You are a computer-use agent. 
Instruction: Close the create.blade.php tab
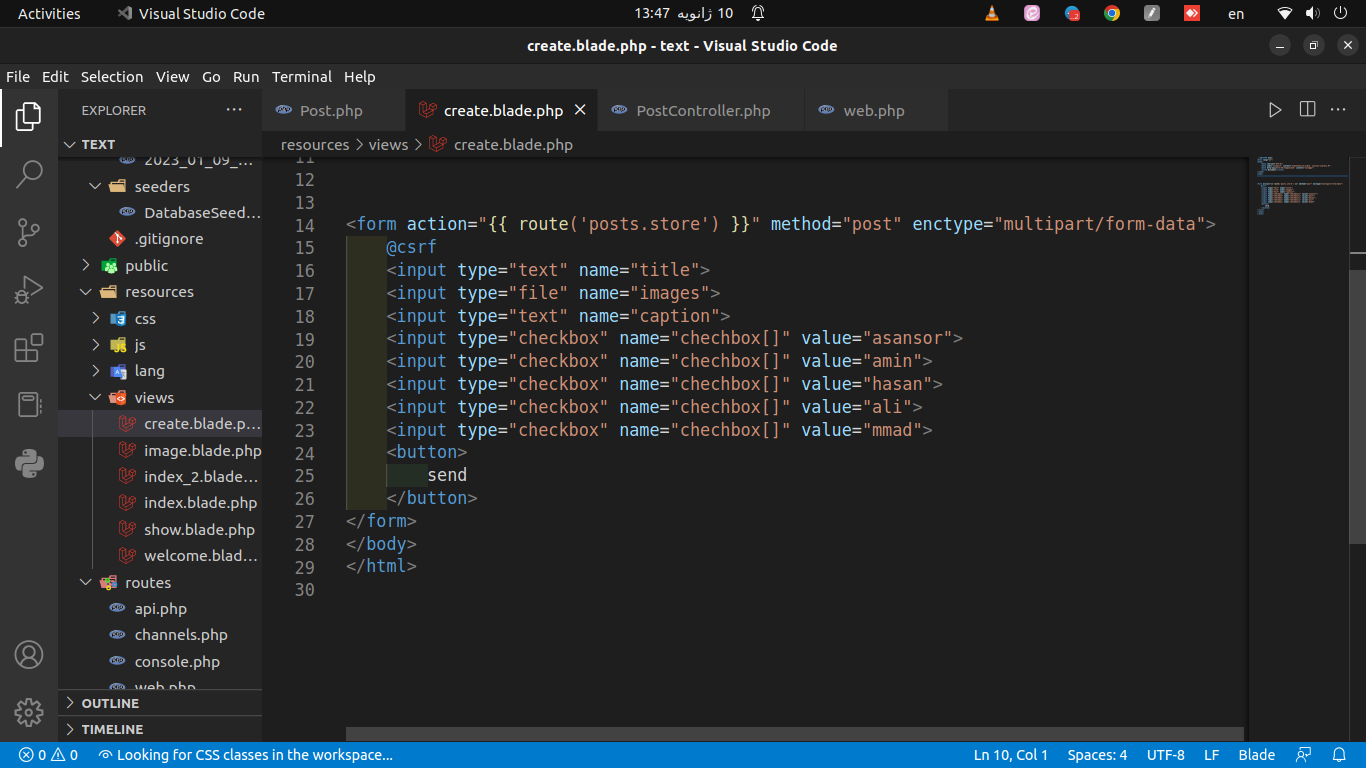[x=580, y=110]
